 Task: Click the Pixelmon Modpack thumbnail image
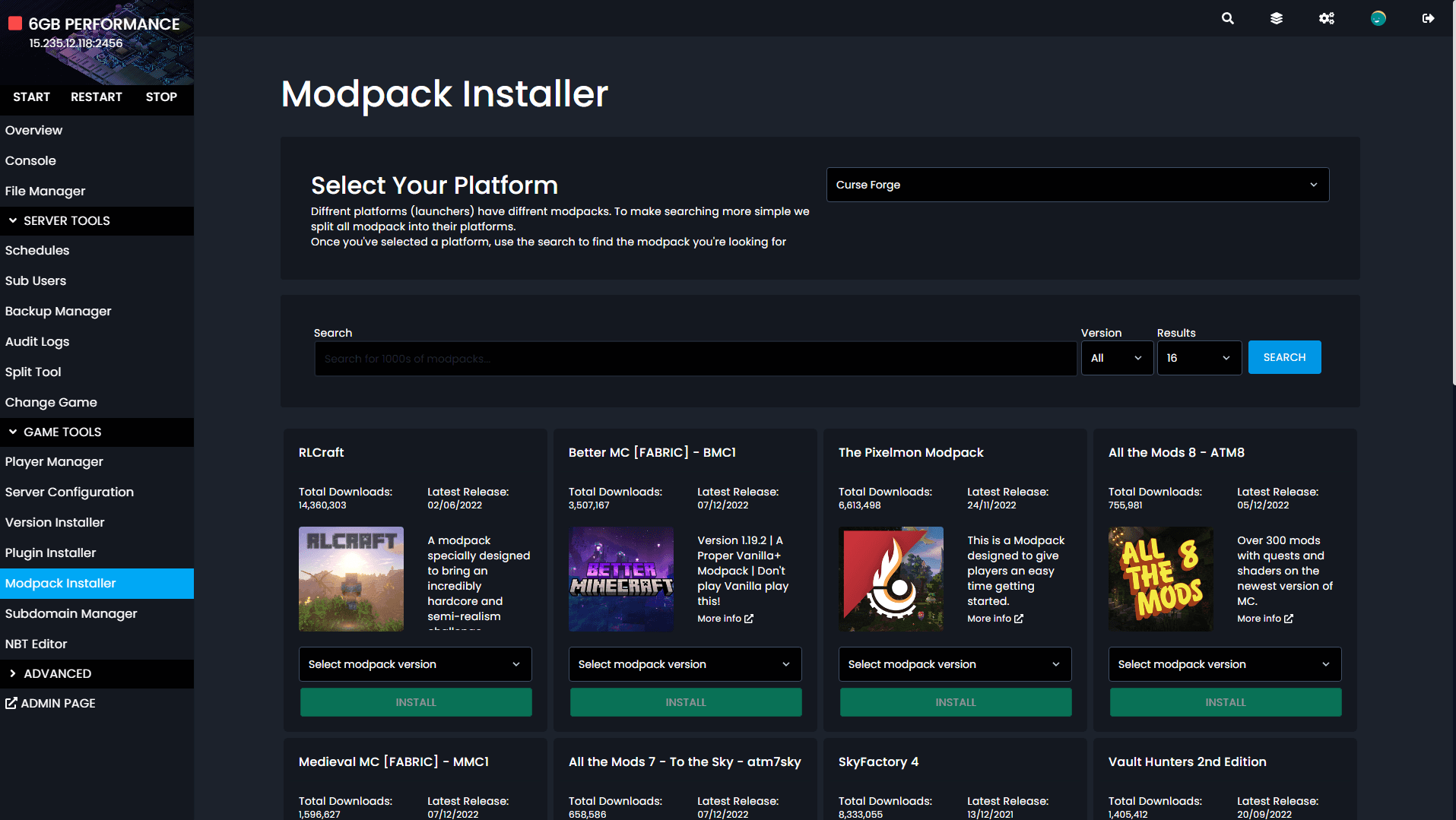(891, 579)
